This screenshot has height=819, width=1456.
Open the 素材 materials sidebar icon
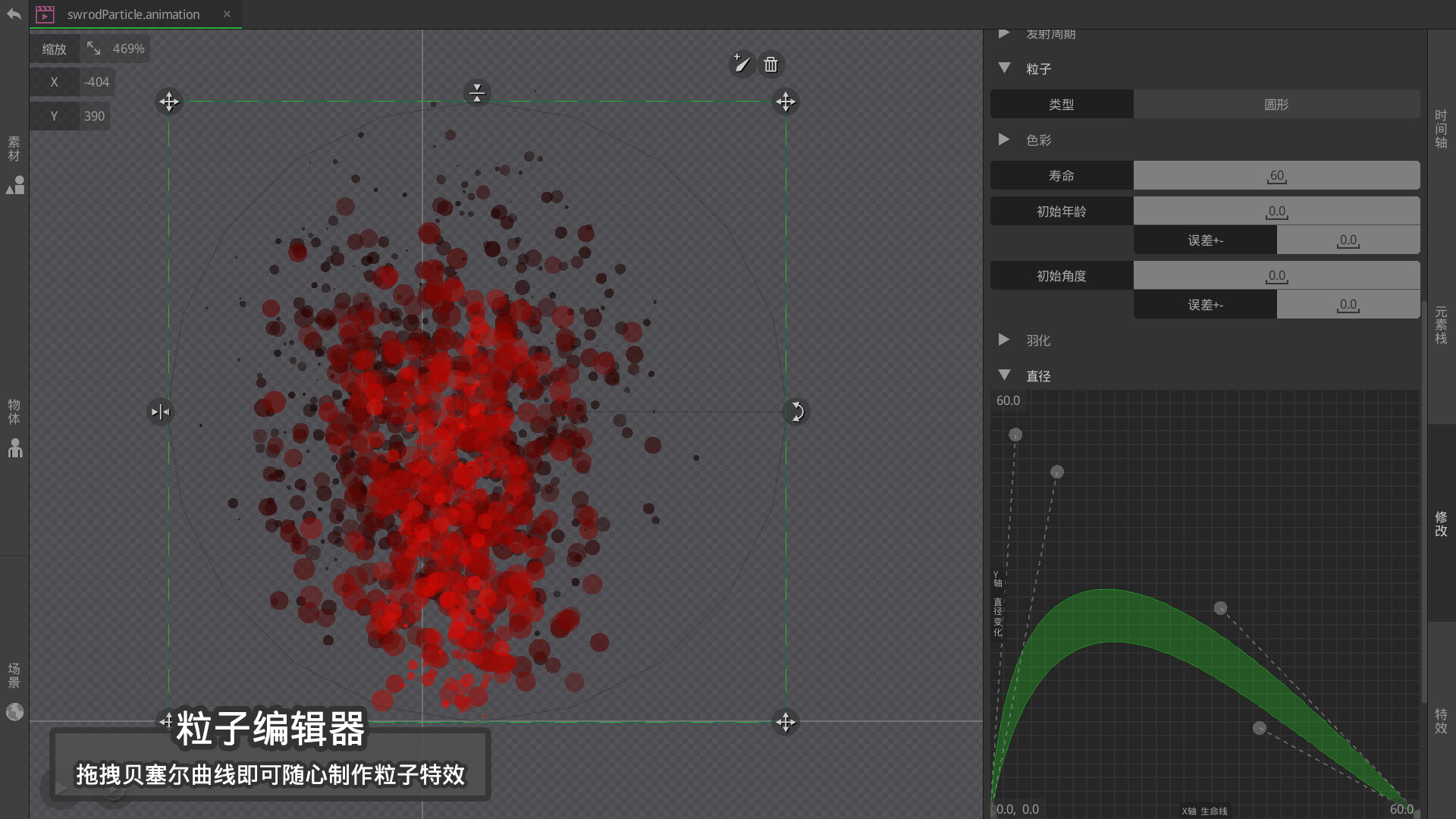(15, 185)
